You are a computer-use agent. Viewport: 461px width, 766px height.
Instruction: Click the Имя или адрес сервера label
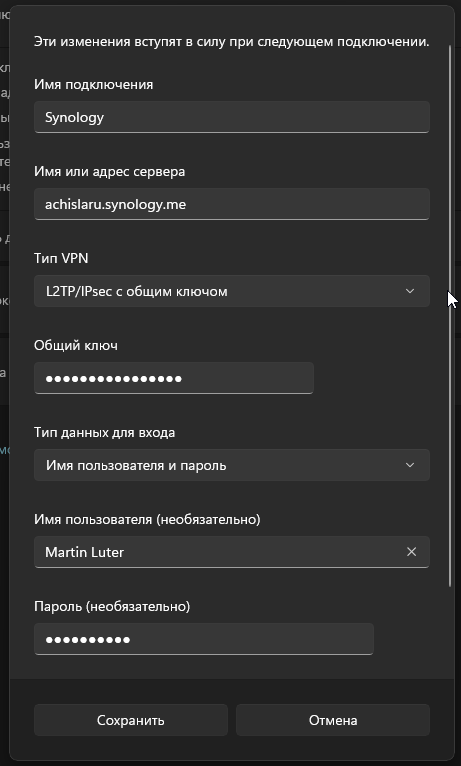pyautogui.click(x=109, y=171)
